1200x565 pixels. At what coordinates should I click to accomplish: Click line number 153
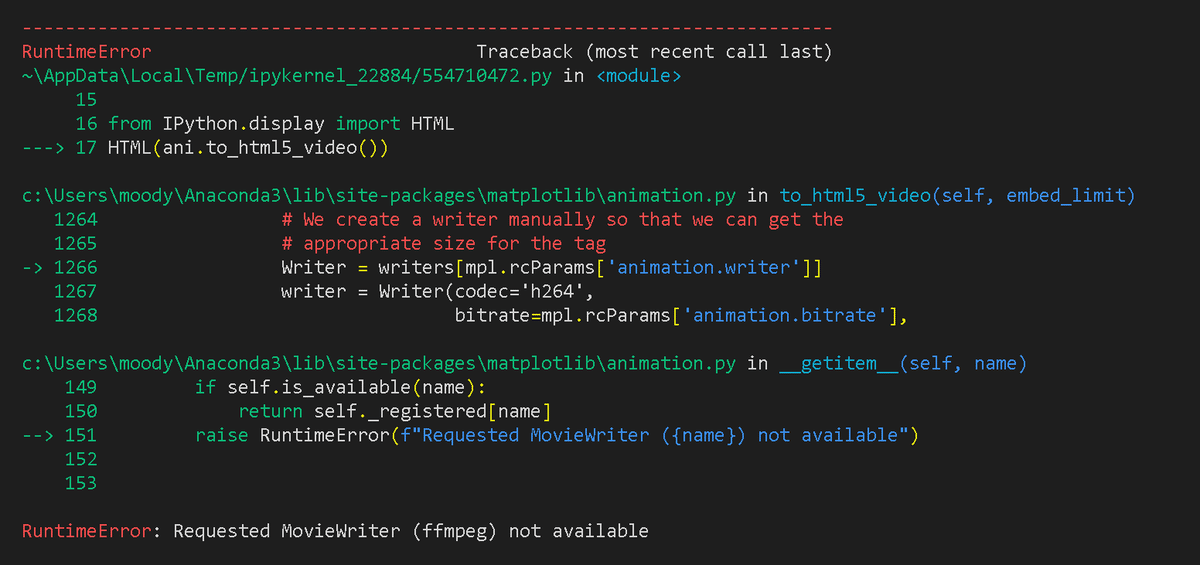click(81, 483)
